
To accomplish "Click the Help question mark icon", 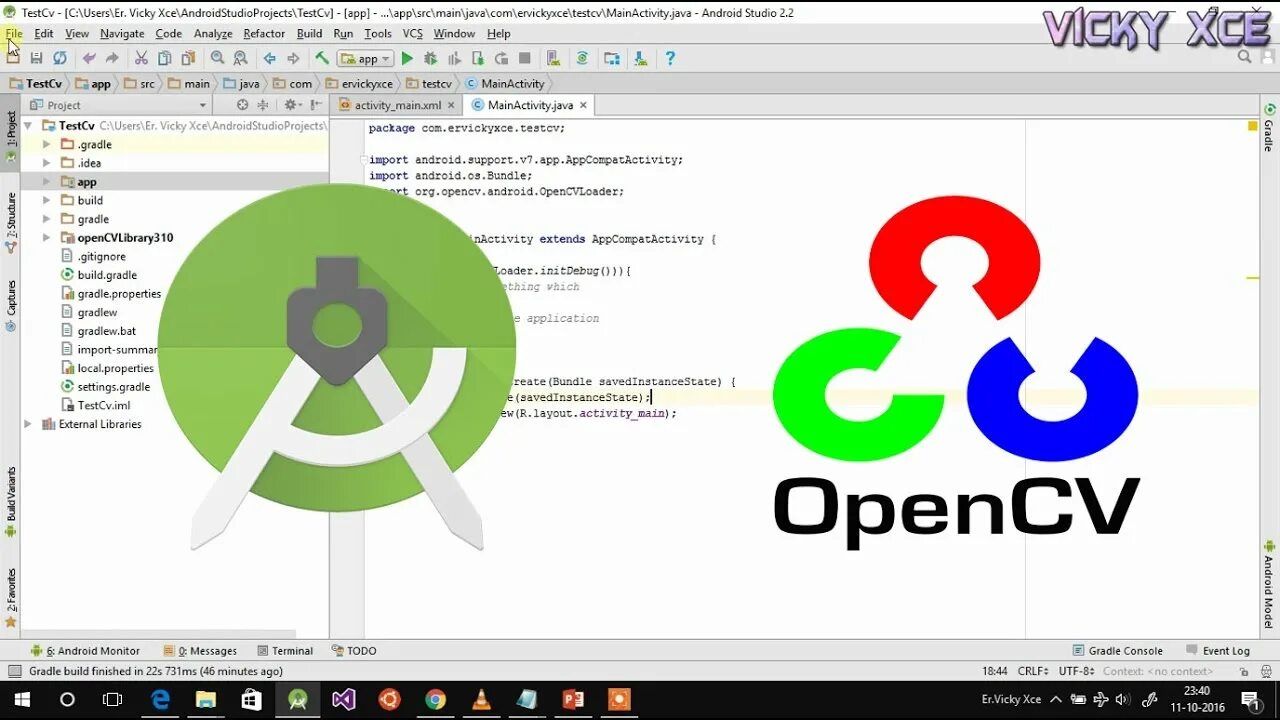I will pyautogui.click(x=670, y=59).
